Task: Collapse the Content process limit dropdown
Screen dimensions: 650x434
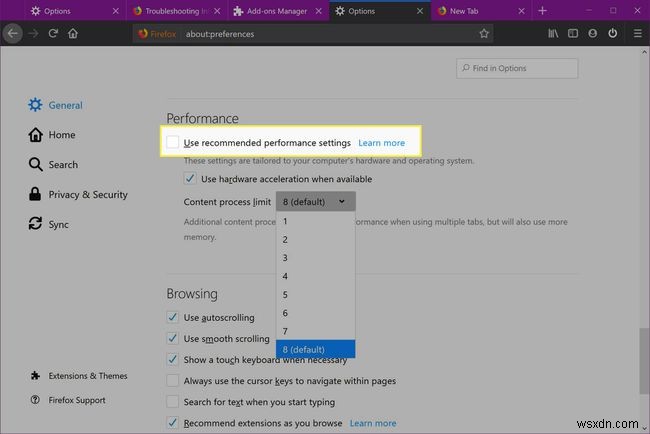Action: [315, 202]
